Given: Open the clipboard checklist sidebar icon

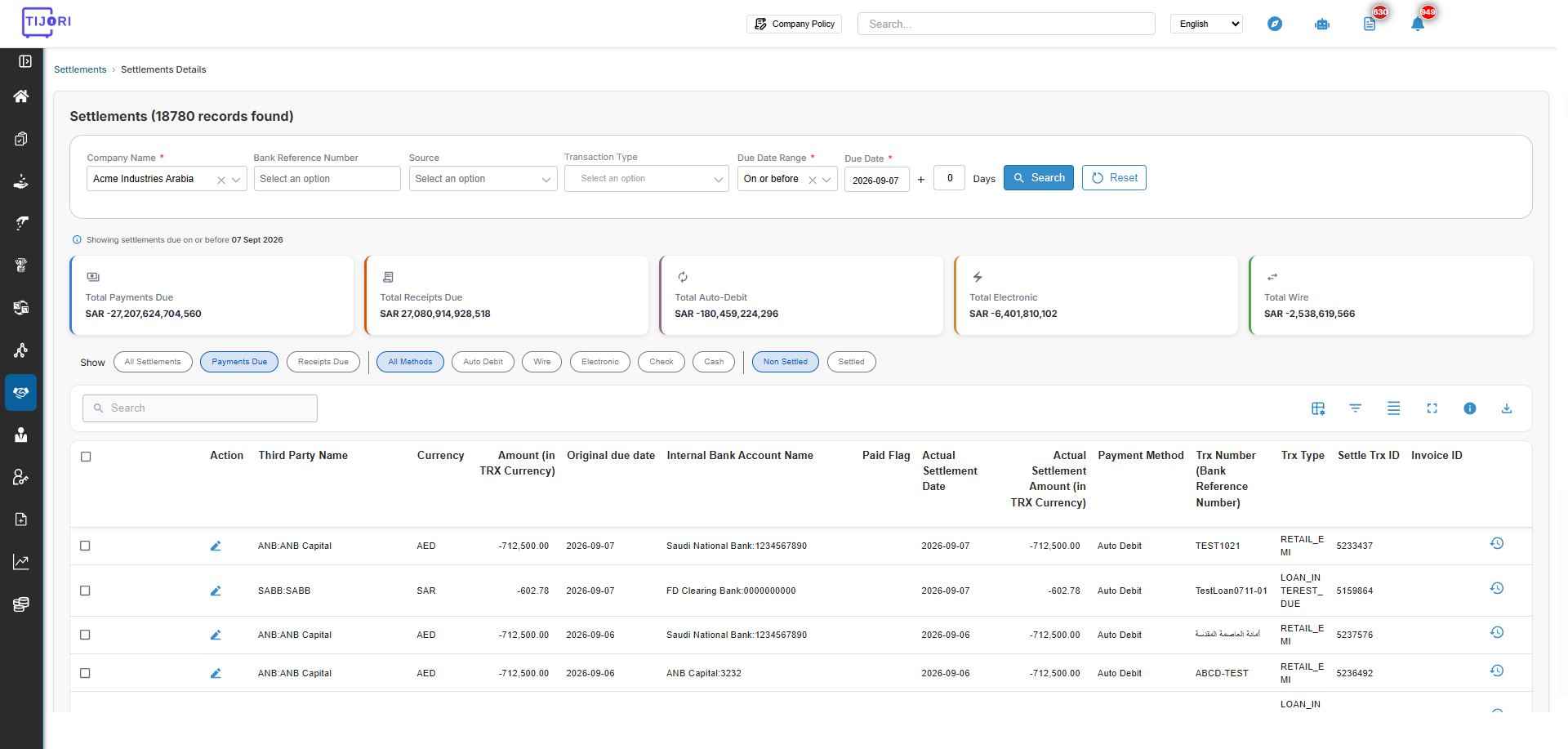Looking at the screenshot, I should (x=21, y=139).
